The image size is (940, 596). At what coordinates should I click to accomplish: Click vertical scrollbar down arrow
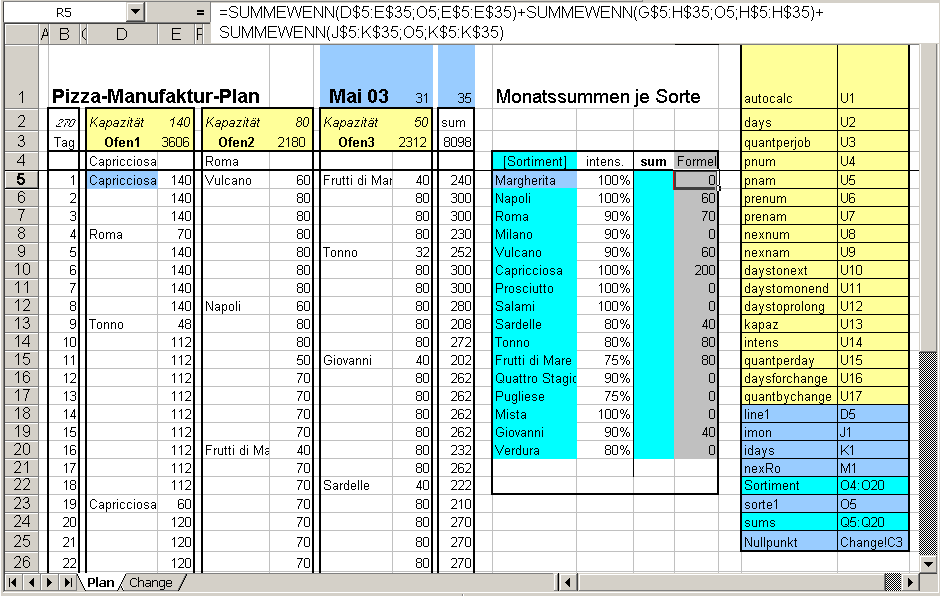coord(929,564)
